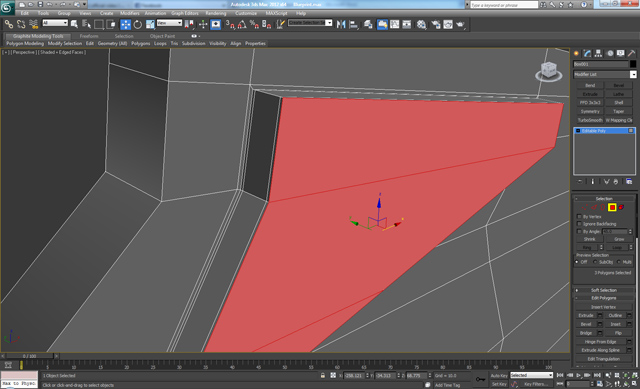Screen dimensions: 640x389
Task: Open the Graph Editors menu
Action: [x=184, y=13]
